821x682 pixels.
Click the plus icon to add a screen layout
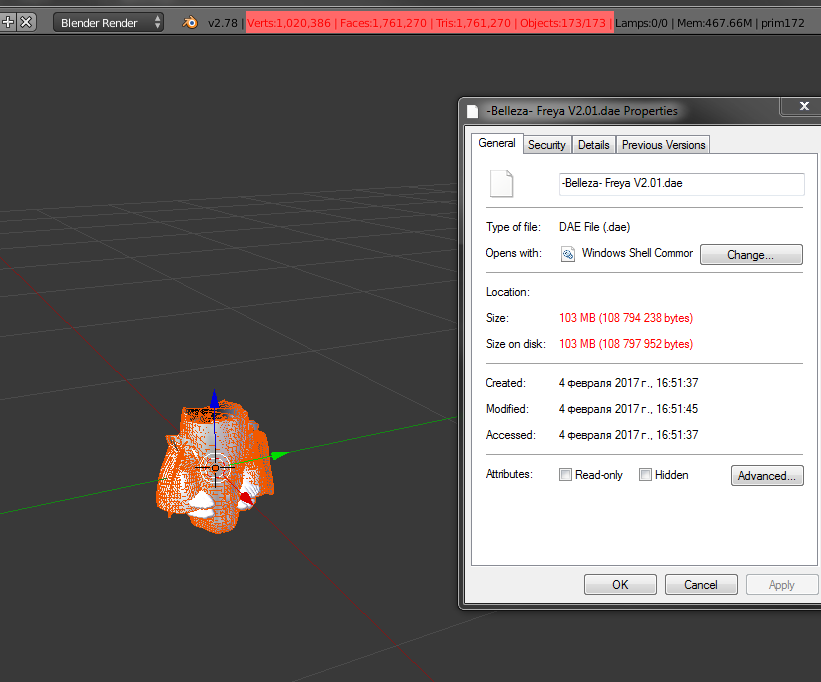pos(8,22)
